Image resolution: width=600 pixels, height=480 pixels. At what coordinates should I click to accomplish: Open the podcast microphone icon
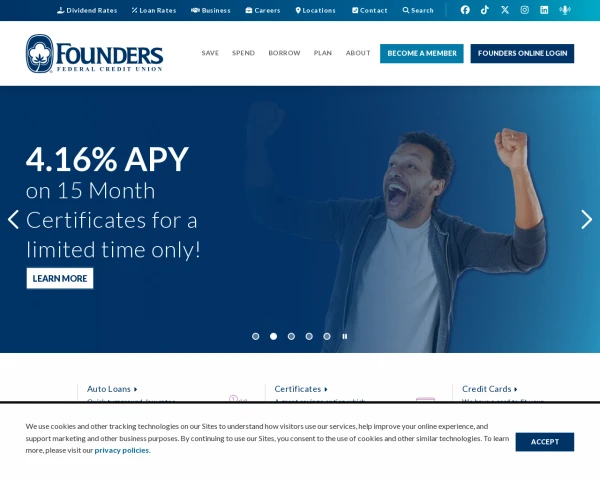[x=565, y=10]
